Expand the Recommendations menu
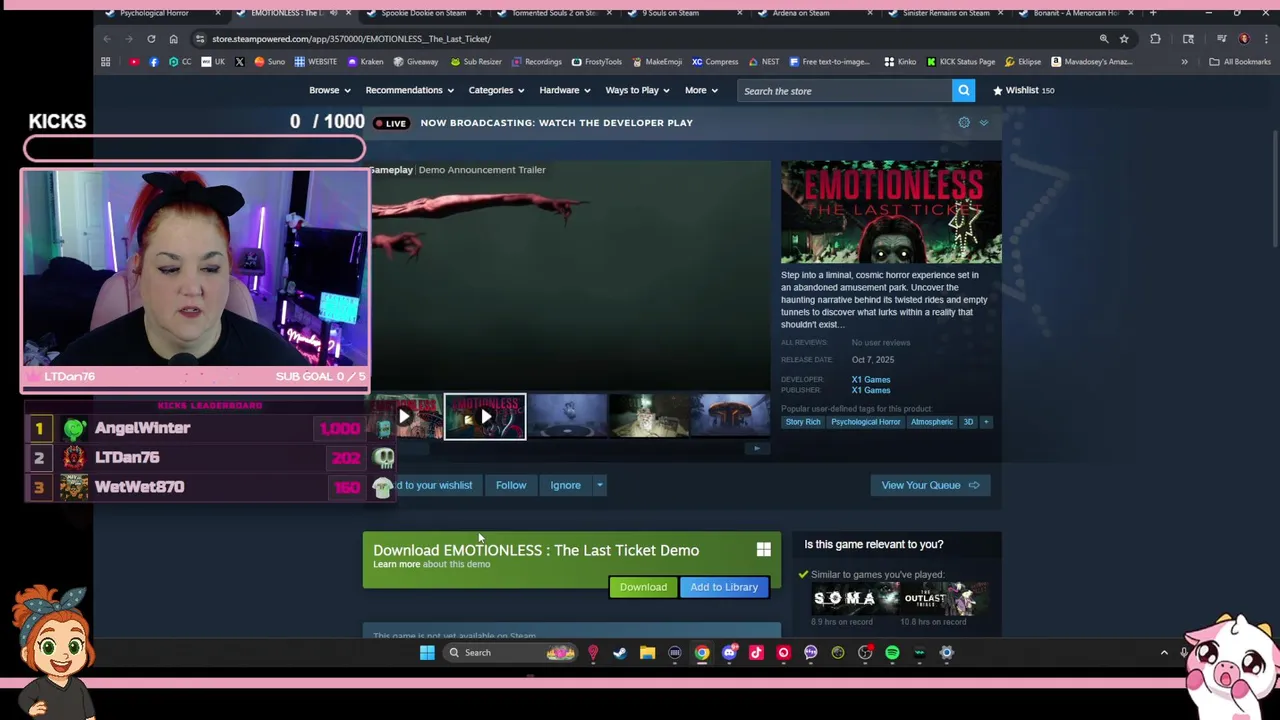The height and width of the screenshot is (720, 1280). [409, 90]
